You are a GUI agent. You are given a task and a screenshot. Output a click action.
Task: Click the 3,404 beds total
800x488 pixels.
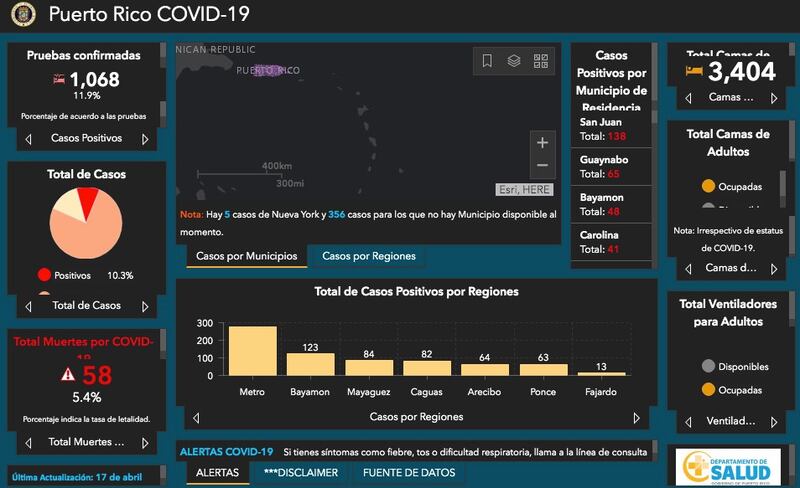742,71
